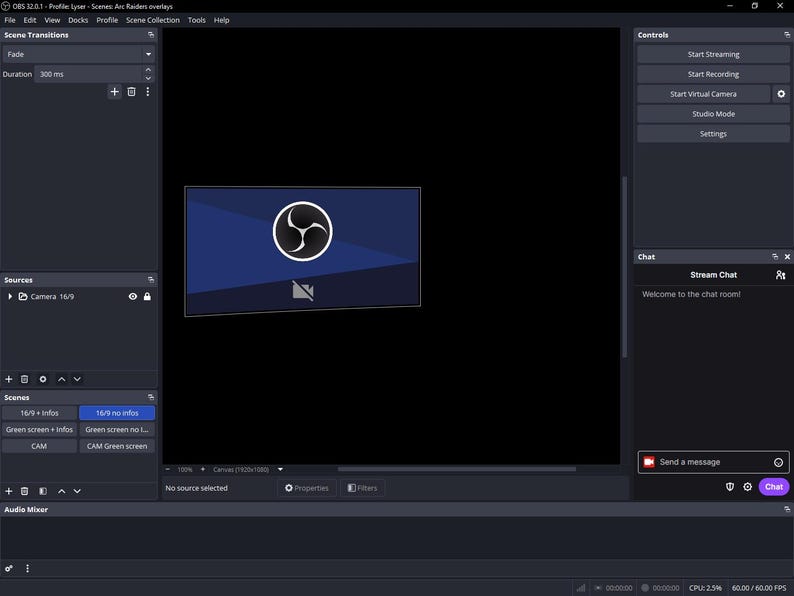Screen dimensions: 794x596
Task: Open the Profile menu
Action: coord(107,20)
